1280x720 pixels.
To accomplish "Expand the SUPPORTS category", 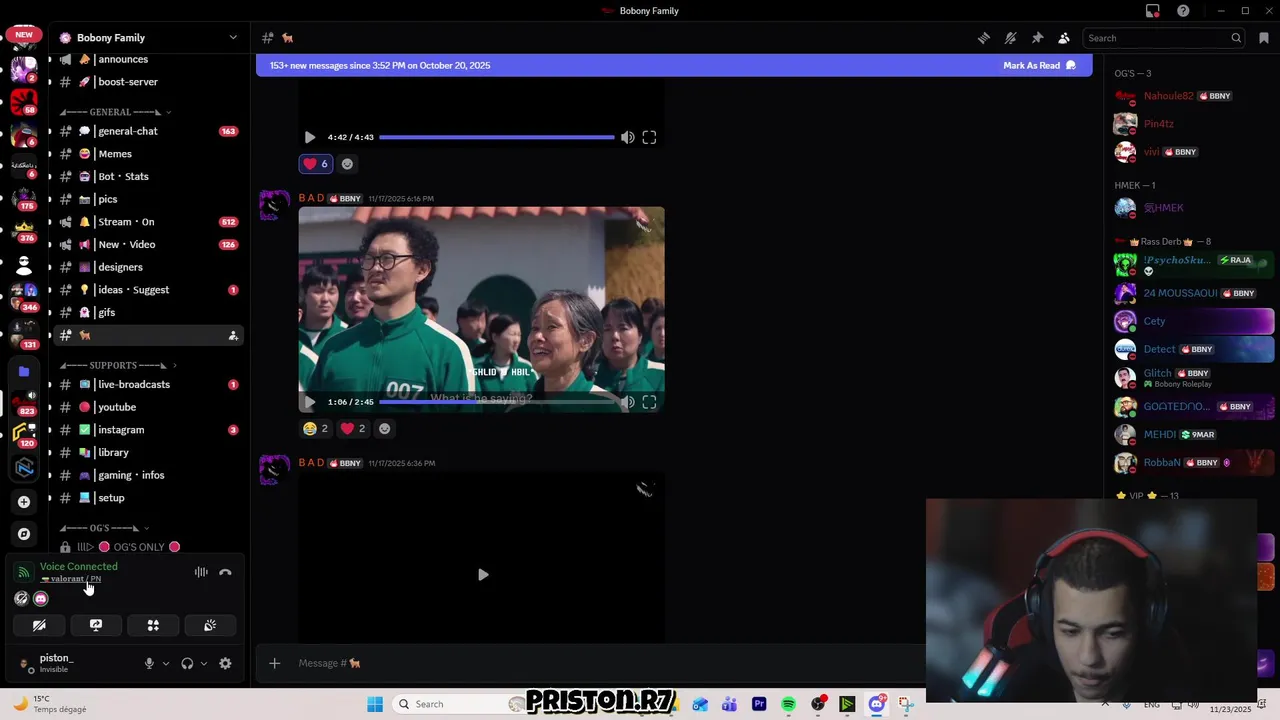I will pyautogui.click(x=118, y=365).
